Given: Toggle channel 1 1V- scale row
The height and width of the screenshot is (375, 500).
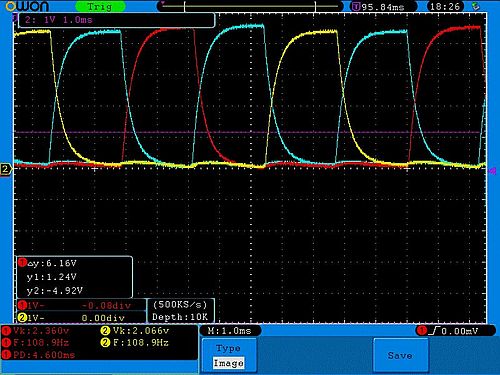Looking at the screenshot, I should [x=81, y=305].
